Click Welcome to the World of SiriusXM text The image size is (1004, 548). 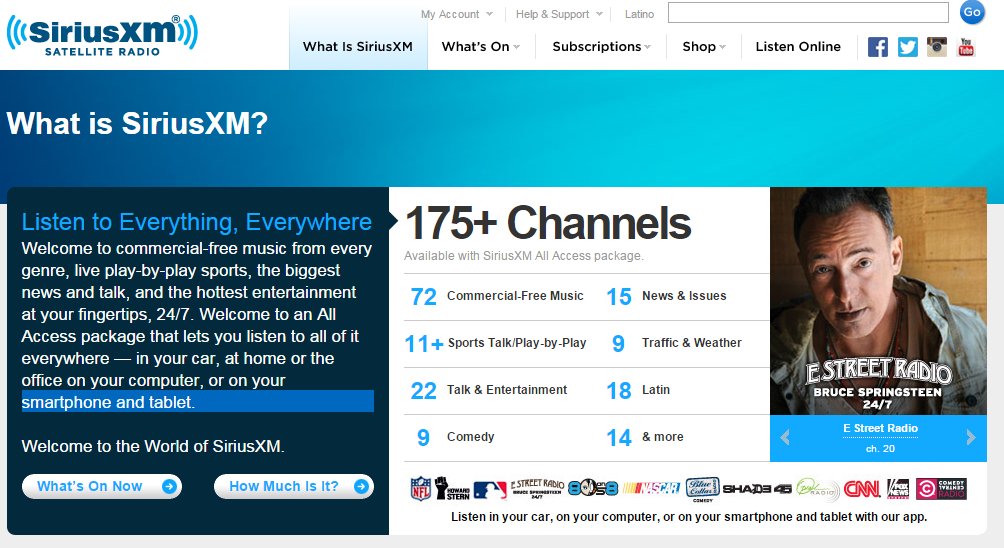pyautogui.click(x=153, y=446)
